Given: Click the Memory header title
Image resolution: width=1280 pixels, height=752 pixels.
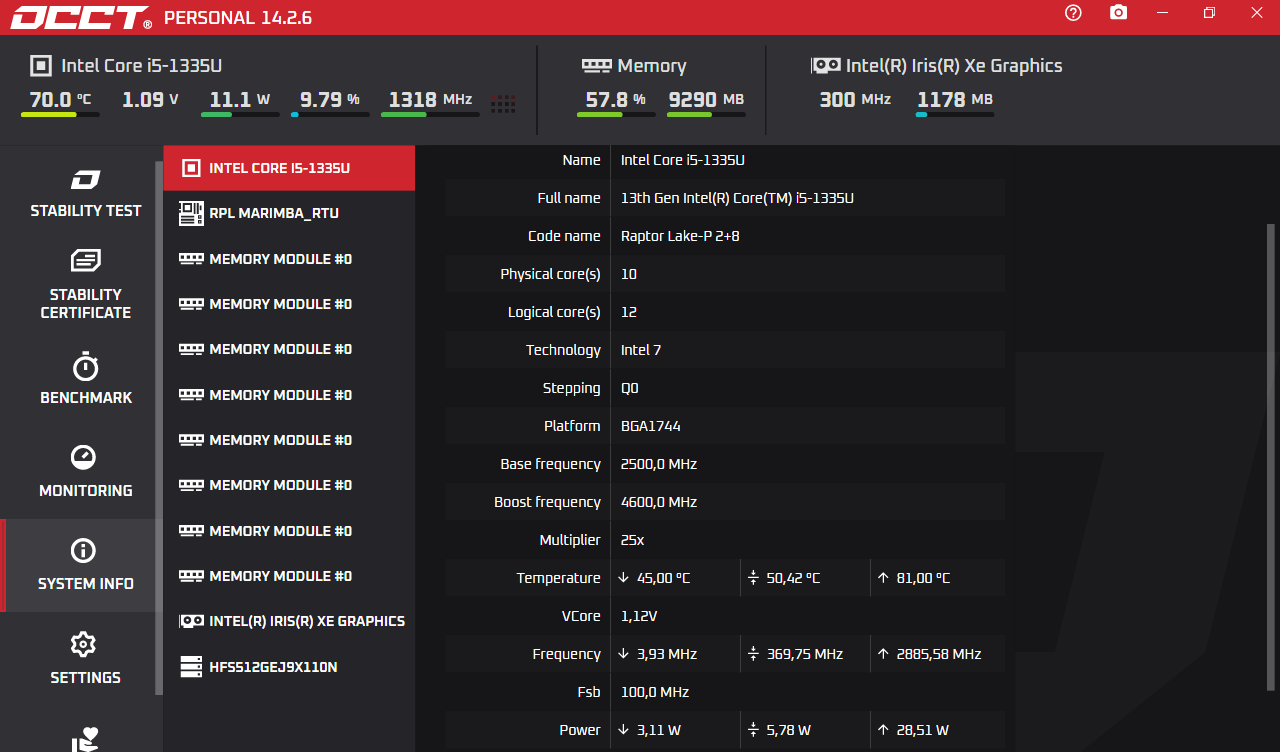Looking at the screenshot, I should pos(652,66).
